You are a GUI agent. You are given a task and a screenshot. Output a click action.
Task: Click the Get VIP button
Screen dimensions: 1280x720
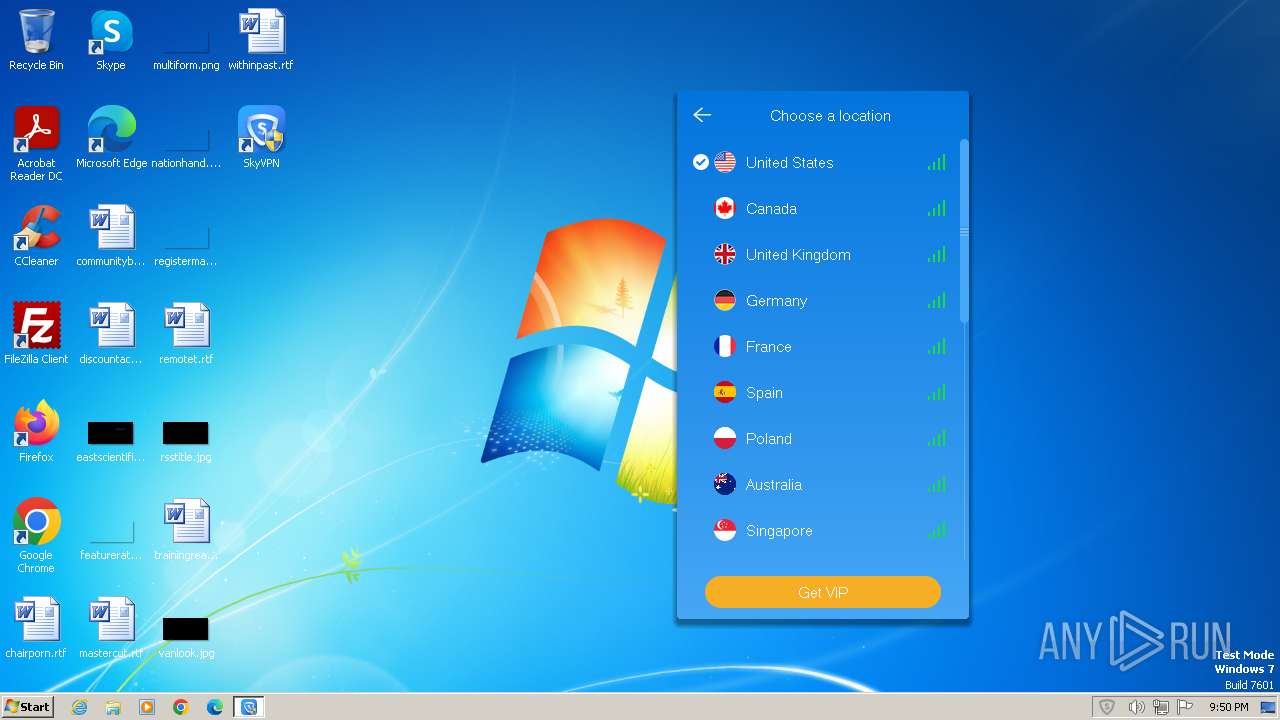(x=823, y=592)
